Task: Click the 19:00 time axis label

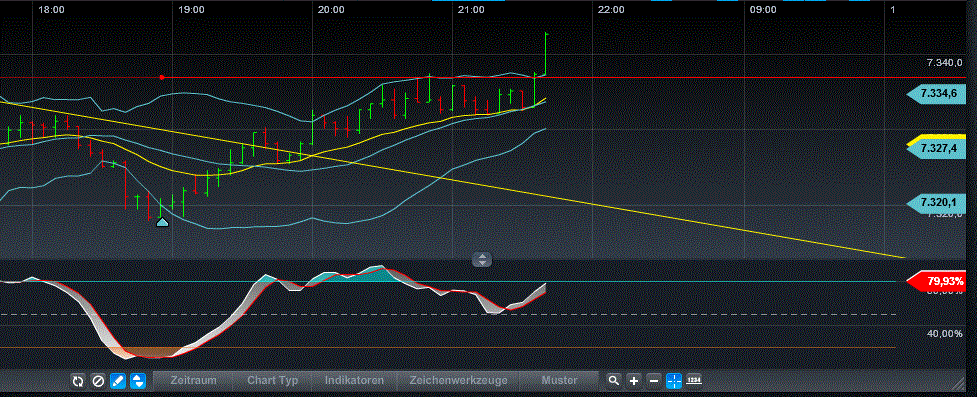Action: [191, 10]
